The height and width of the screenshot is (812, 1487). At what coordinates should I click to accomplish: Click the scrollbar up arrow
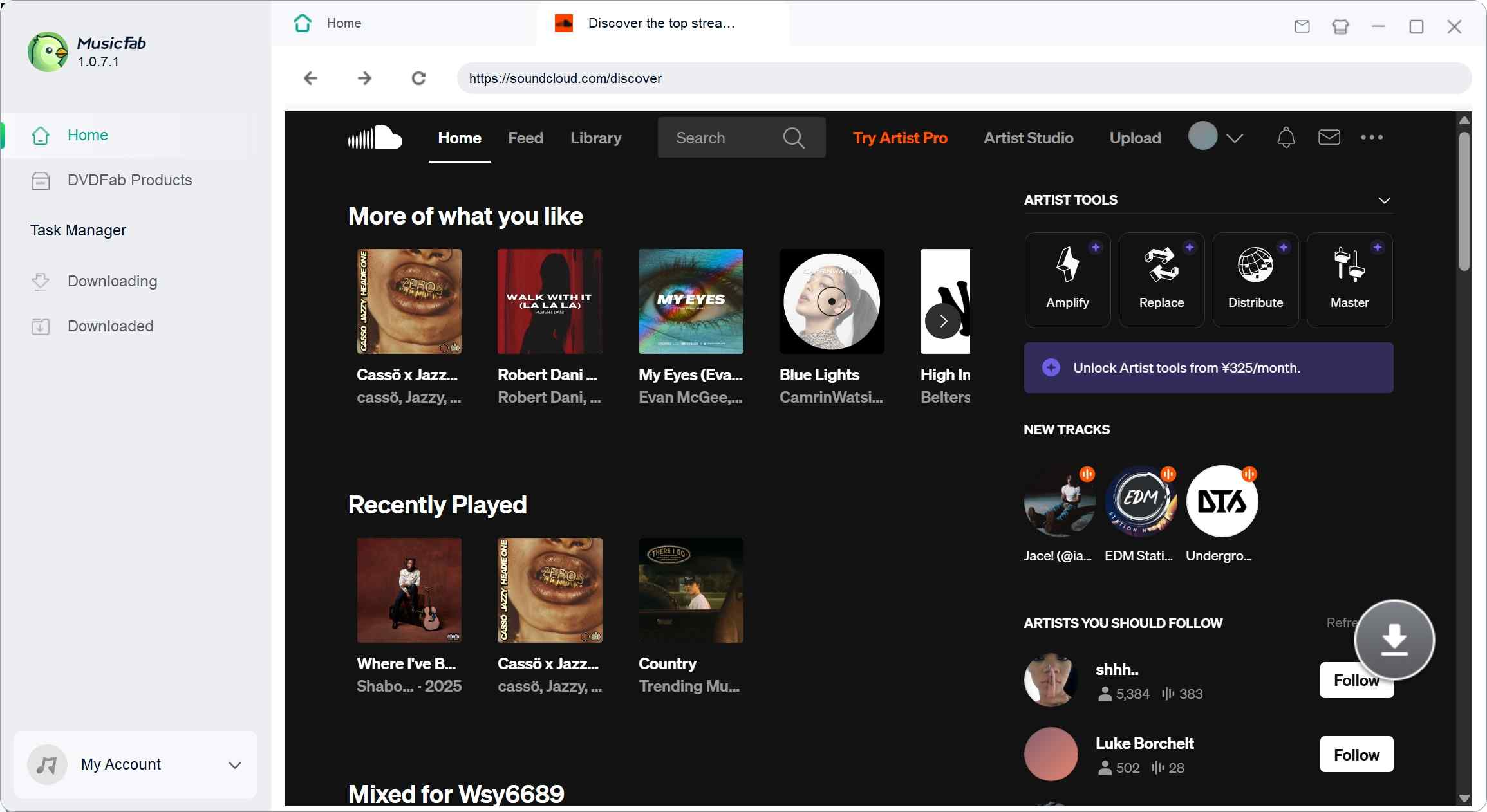coord(1464,120)
